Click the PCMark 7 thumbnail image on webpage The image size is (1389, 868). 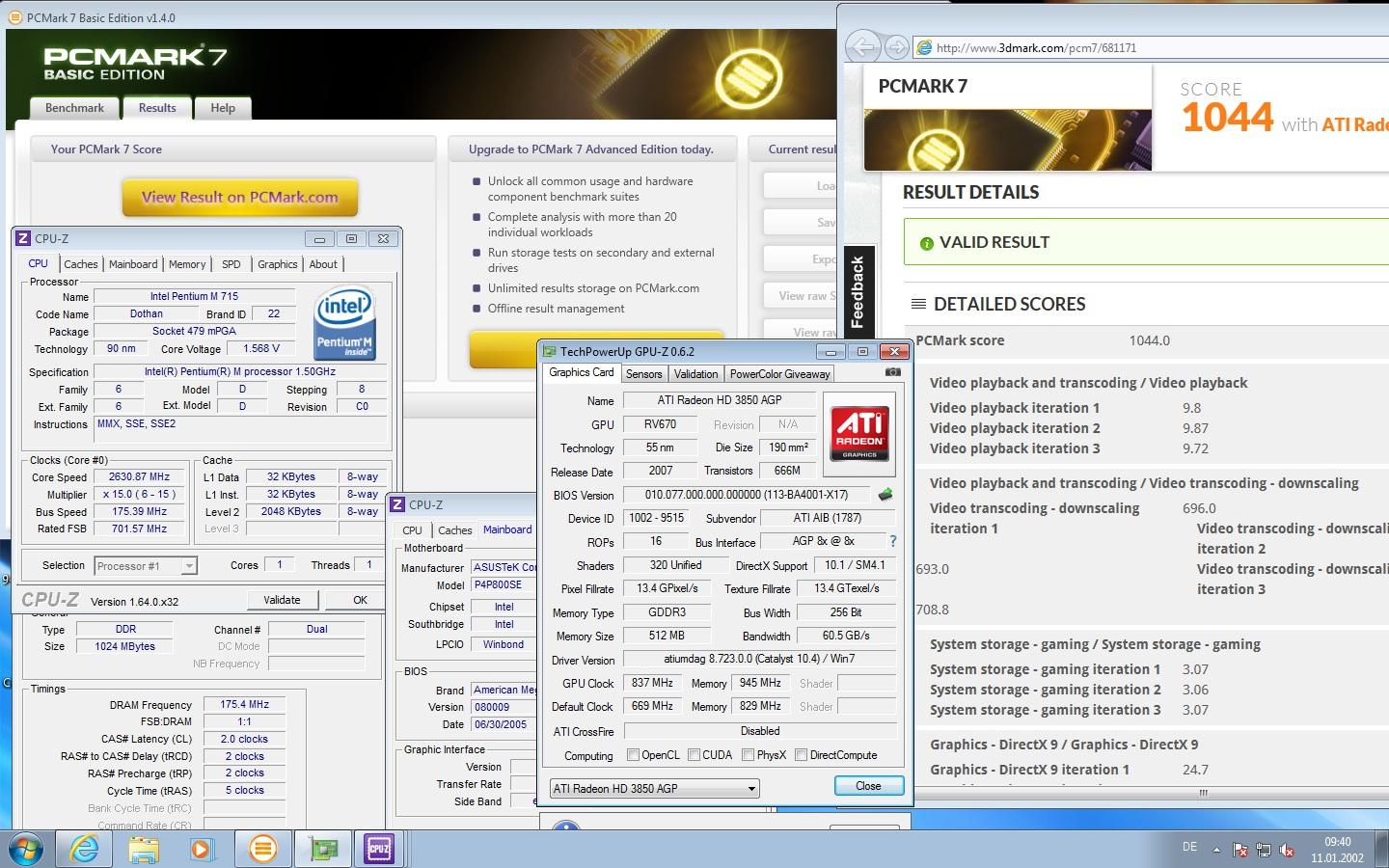1007,140
